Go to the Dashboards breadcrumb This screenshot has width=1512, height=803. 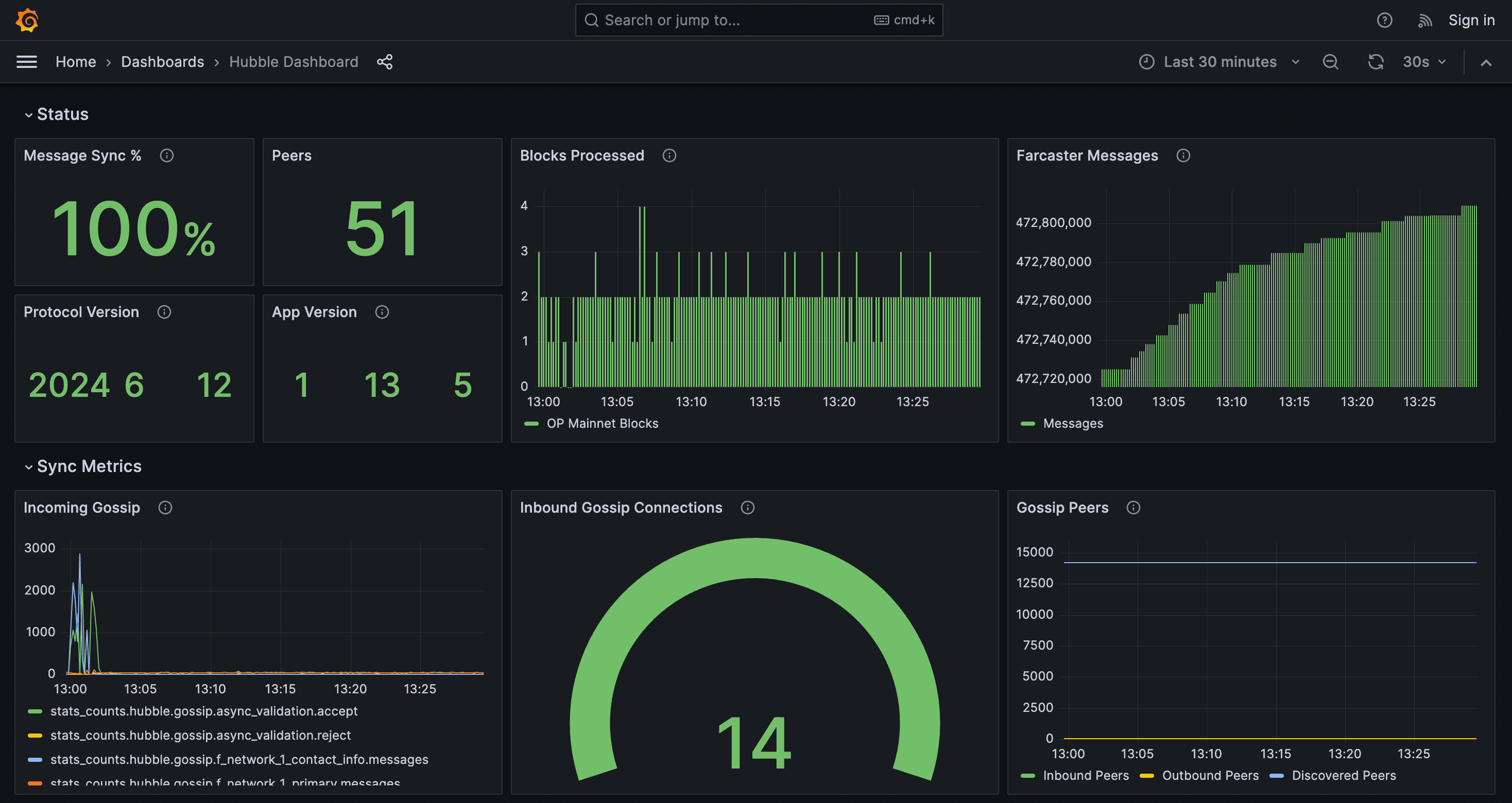coord(163,62)
